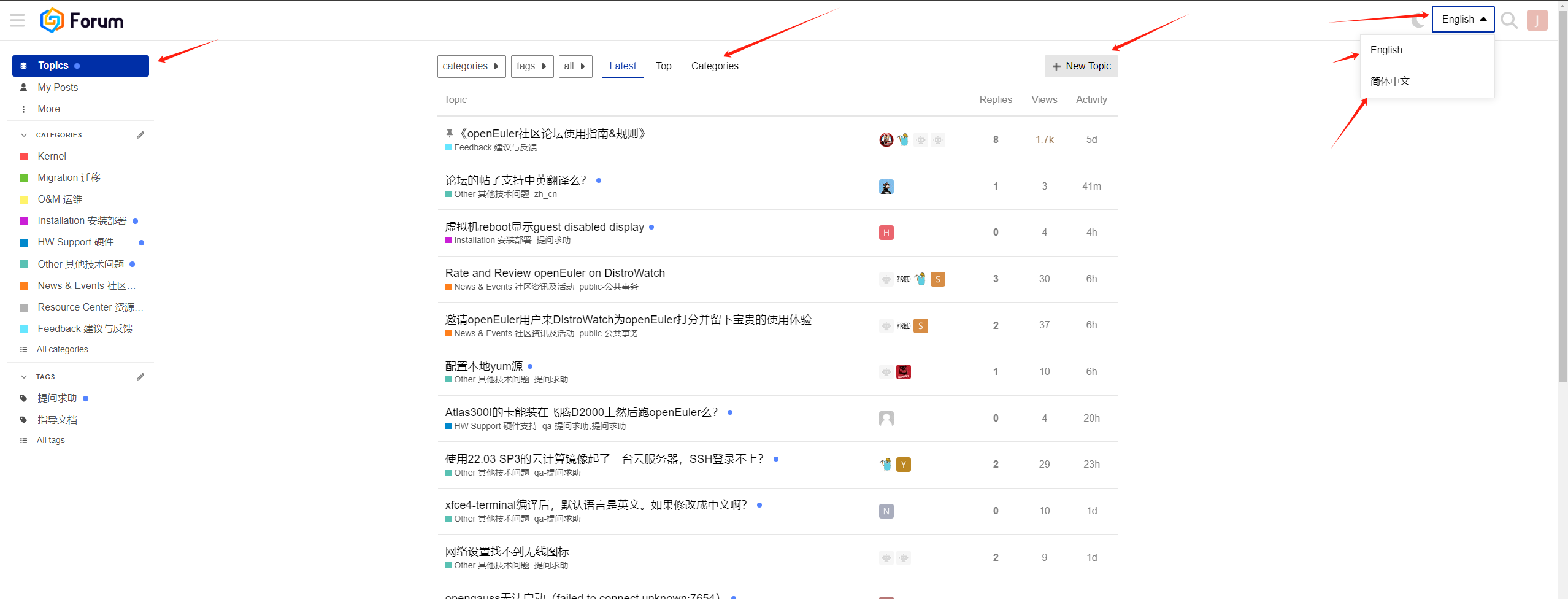The image size is (1568, 599).
Task: Toggle dark mode moon icon
Action: [x=1418, y=20]
